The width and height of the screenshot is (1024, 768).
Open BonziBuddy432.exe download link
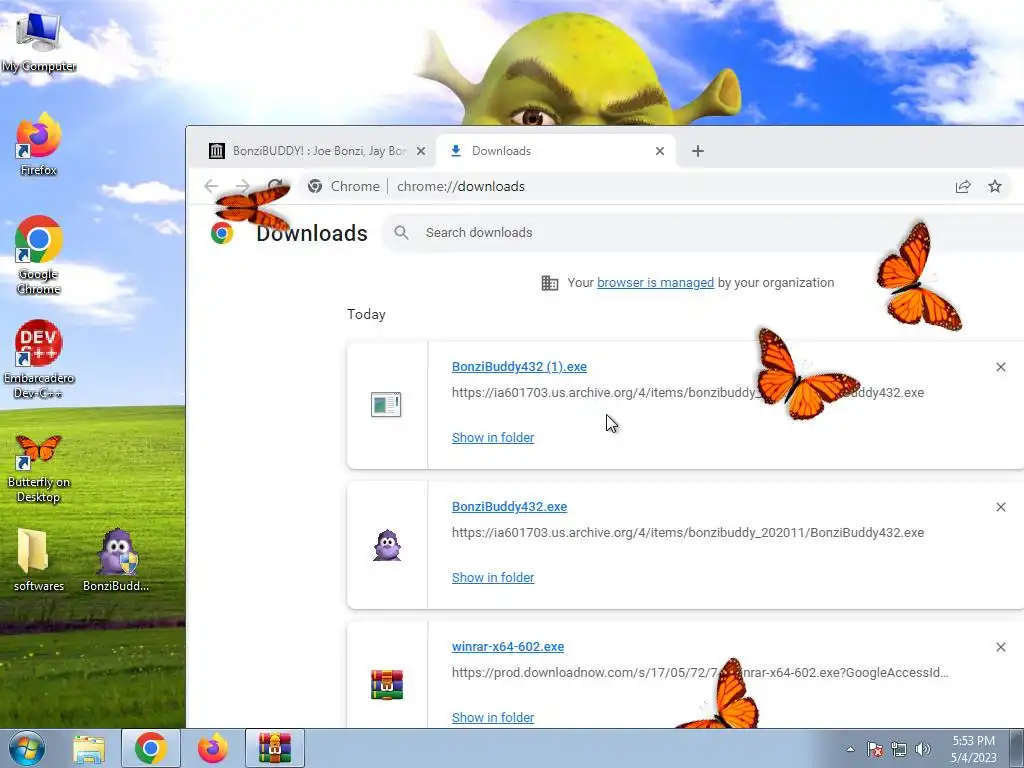click(509, 506)
